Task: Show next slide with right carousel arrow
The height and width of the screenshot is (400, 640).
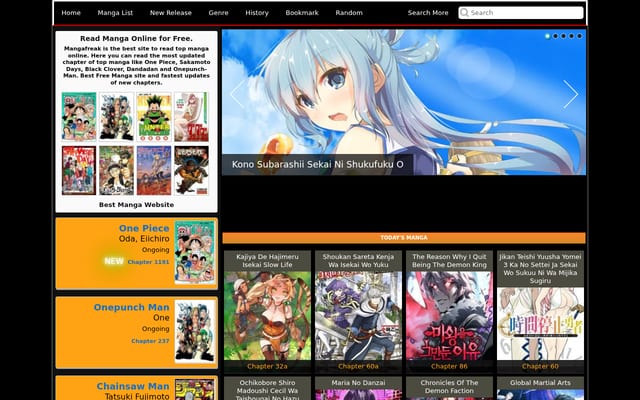Action: [571, 94]
